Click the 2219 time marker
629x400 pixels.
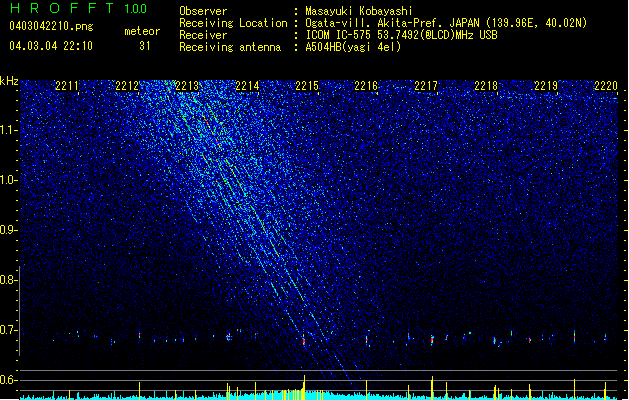(x=546, y=86)
